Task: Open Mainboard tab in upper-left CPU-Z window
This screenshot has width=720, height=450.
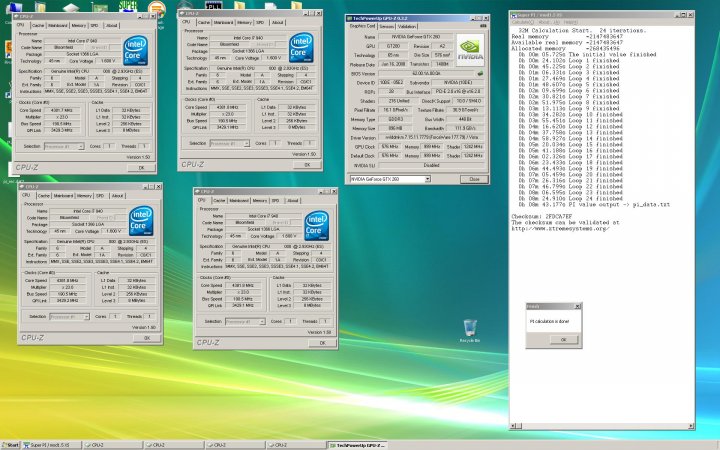Action: click(x=57, y=26)
